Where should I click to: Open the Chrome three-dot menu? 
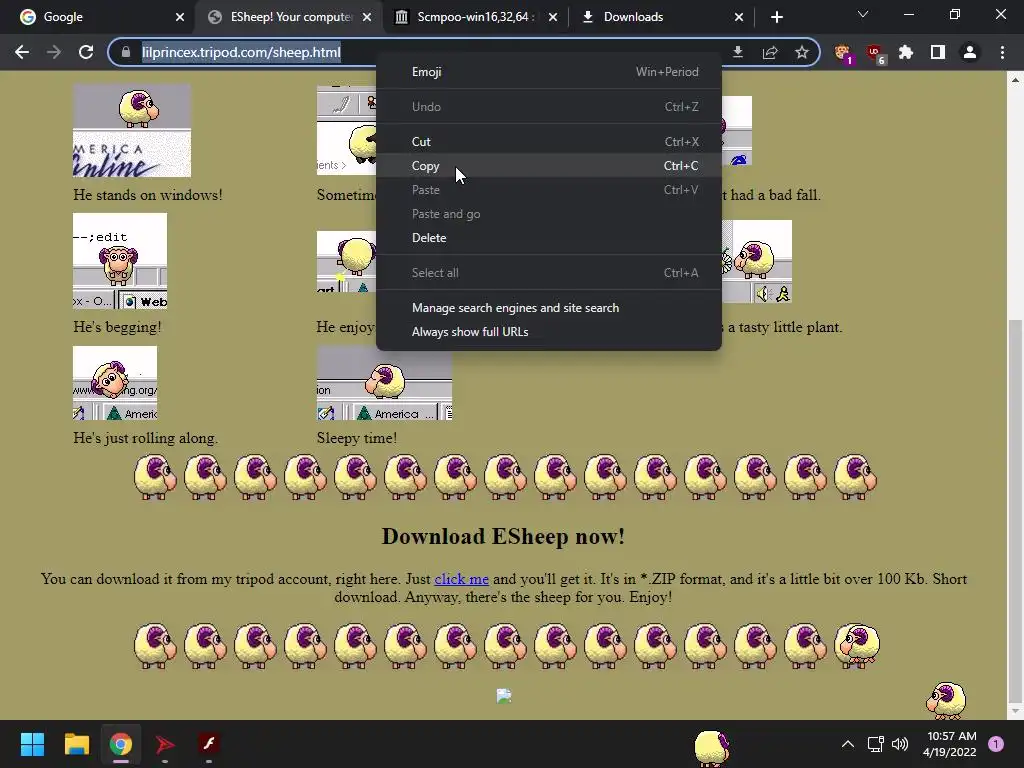tap(1002, 52)
